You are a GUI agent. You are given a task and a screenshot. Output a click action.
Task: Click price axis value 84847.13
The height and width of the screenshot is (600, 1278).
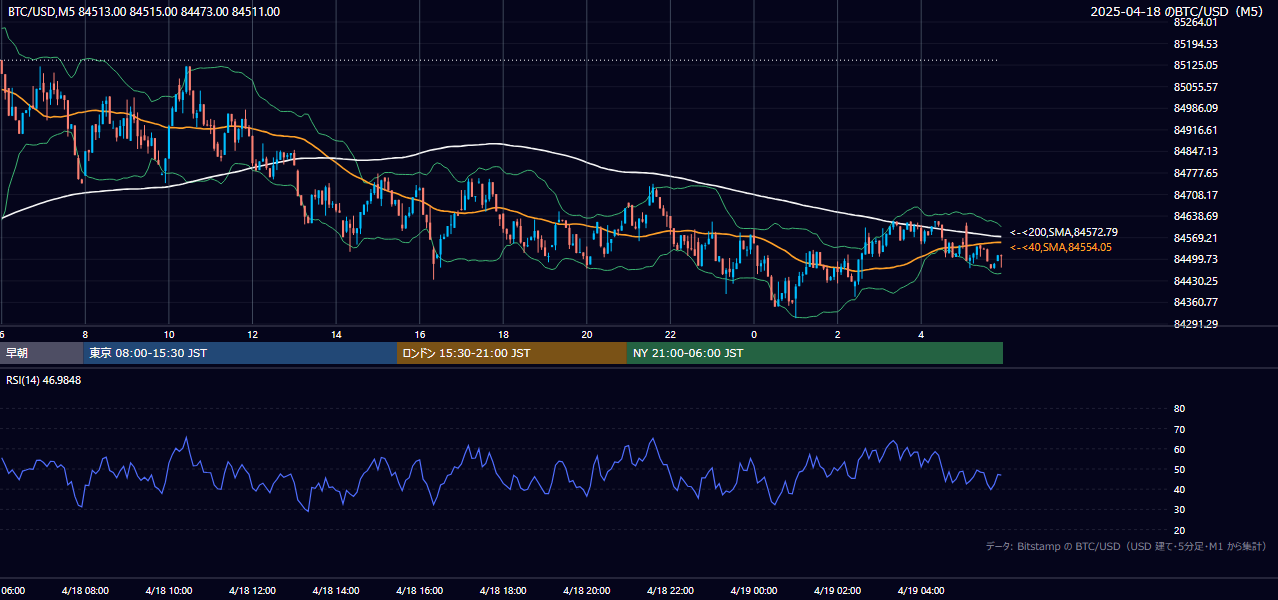click(x=1195, y=151)
